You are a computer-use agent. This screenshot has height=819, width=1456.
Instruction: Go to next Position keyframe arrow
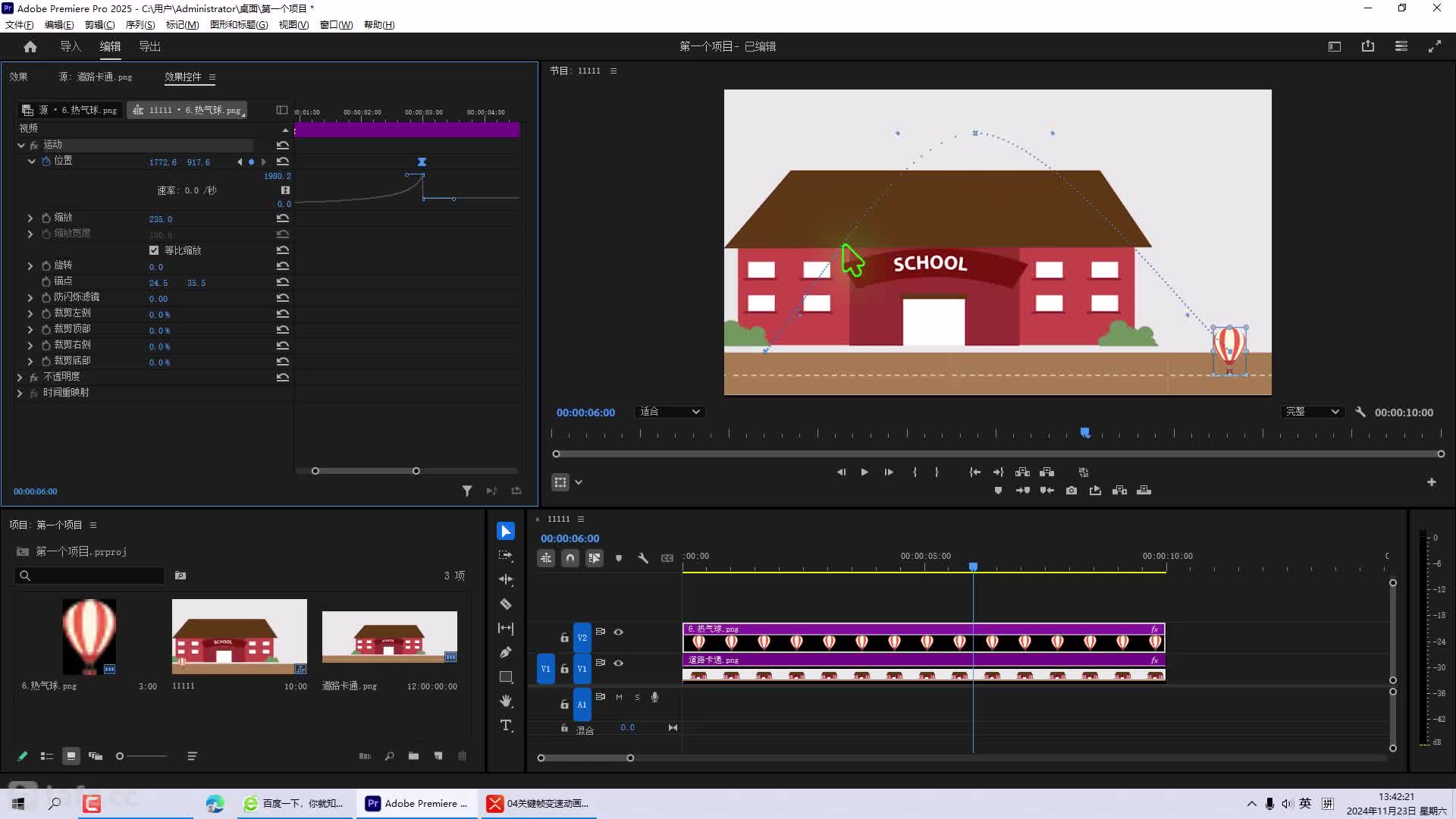pyautogui.click(x=263, y=162)
